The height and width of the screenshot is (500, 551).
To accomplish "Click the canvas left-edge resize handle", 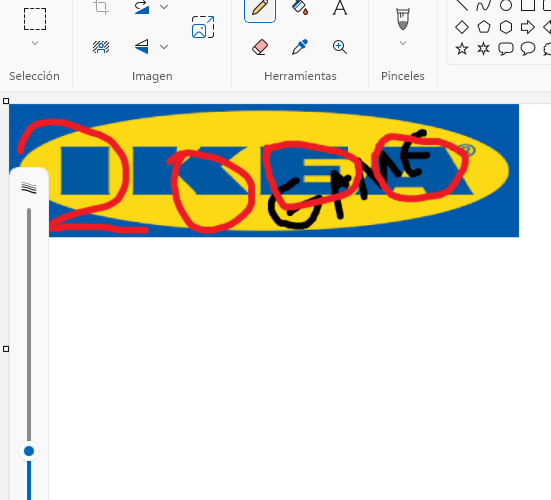I will tap(6, 349).
